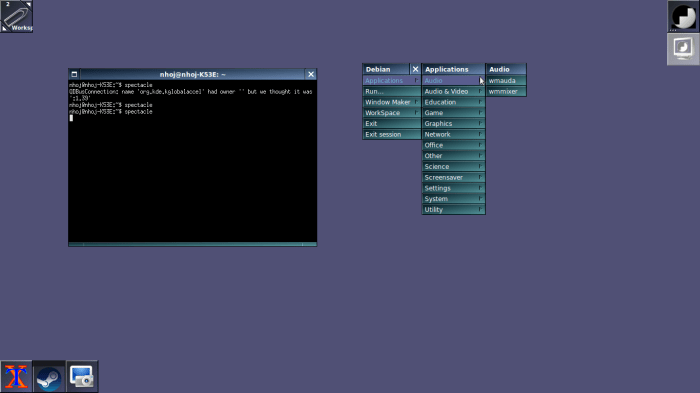The width and height of the screenshot is (700, 393).
Task: Choose Run... from the Debian menu
Action: [392, 91]
